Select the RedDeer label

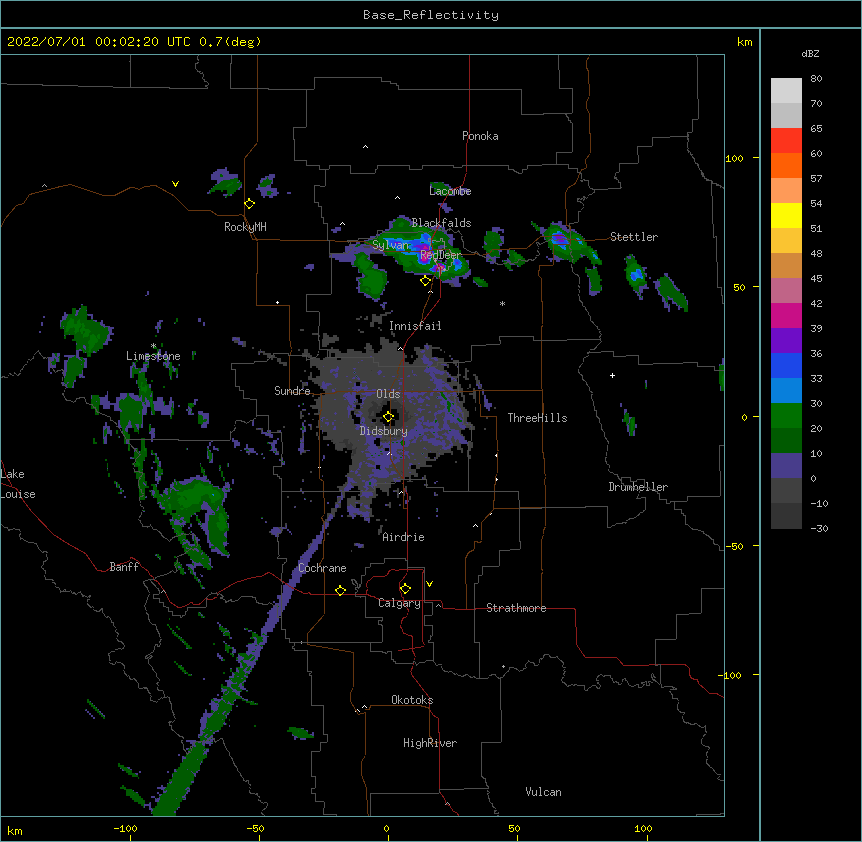pyautogui.click(x=440, y=255)
